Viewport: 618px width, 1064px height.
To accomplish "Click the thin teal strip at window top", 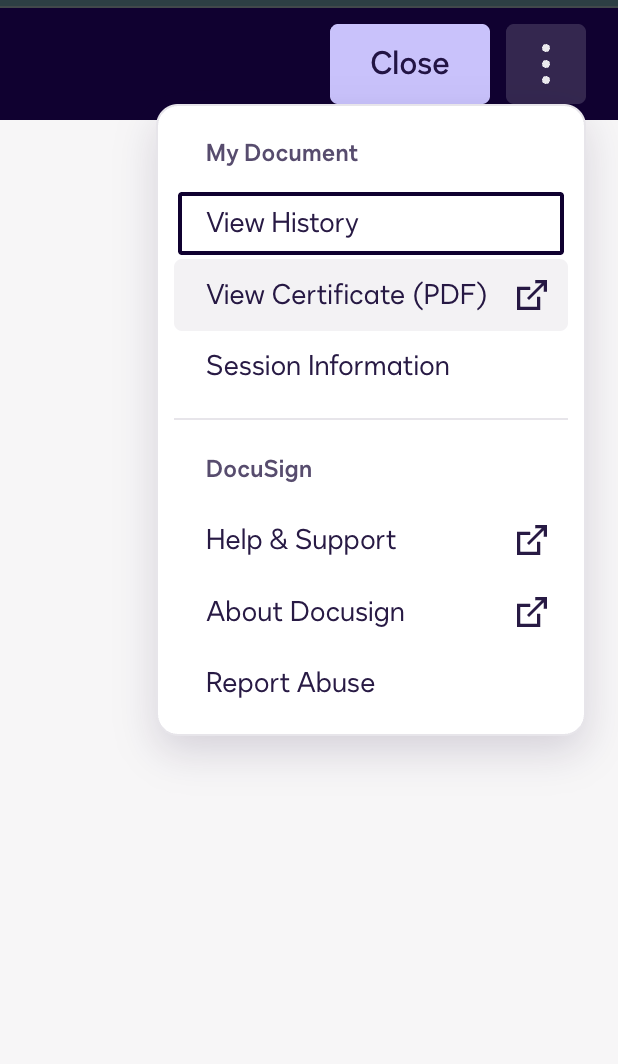I will click(x=309, y=3).
